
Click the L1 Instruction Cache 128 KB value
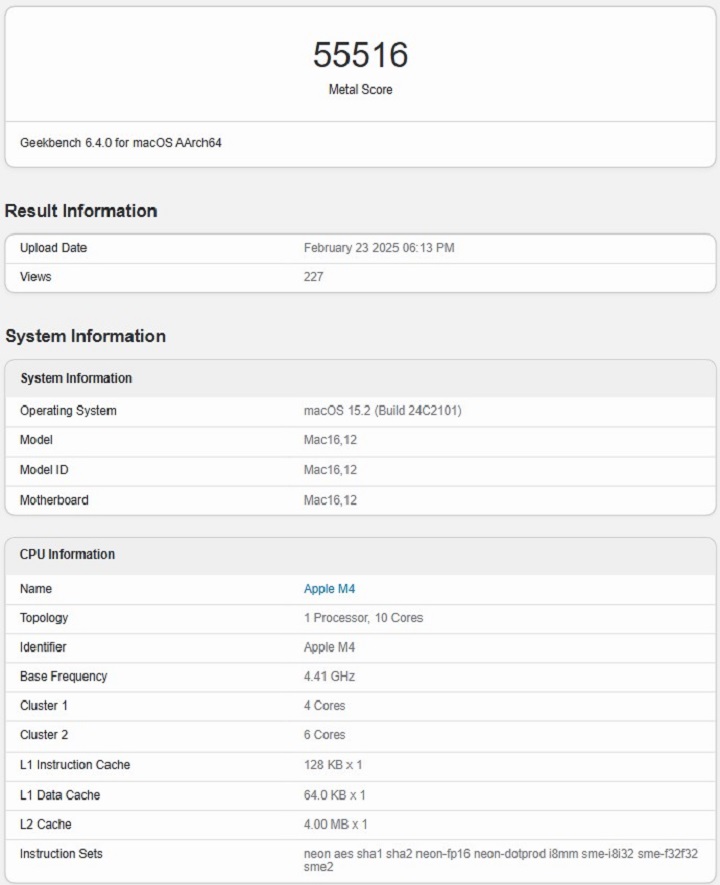point(334,765)
